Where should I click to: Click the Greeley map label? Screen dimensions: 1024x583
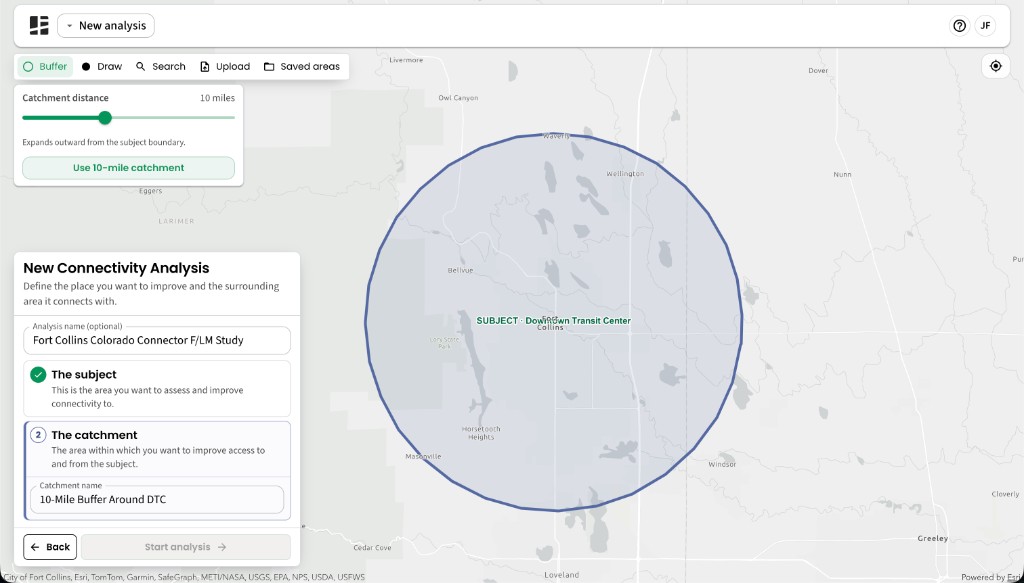tap(933, 539)
